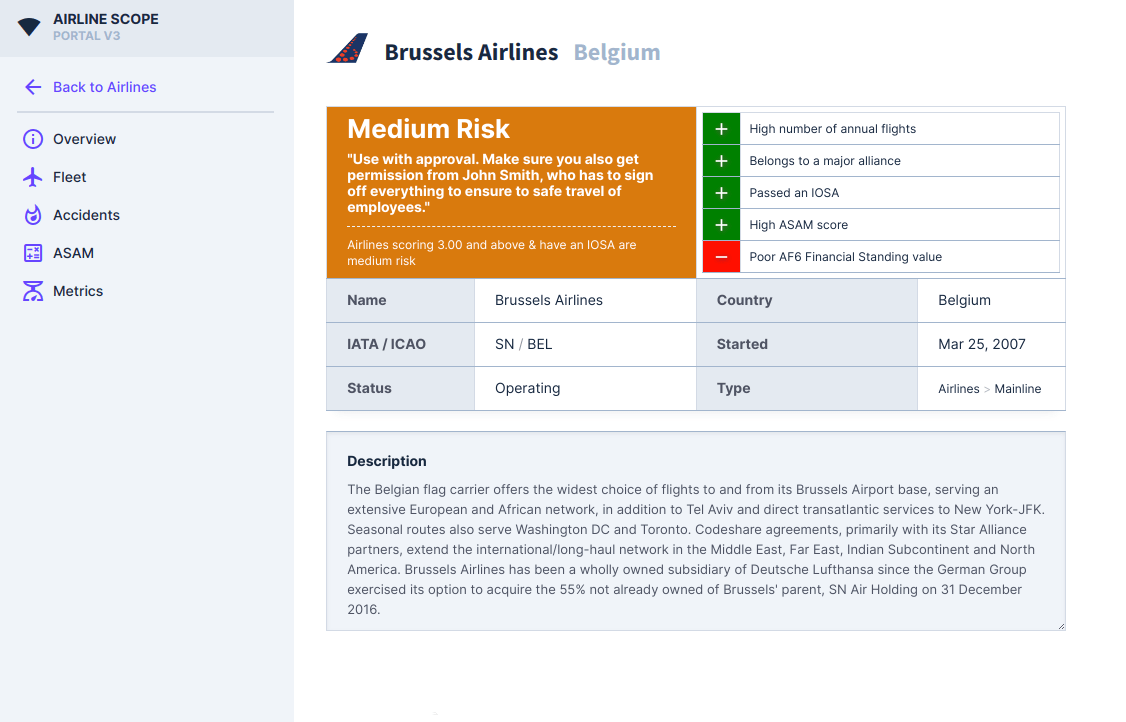The image size is (1126, 722).
Task: Click green plus beside Passed an IOSA
Action: 721,193
